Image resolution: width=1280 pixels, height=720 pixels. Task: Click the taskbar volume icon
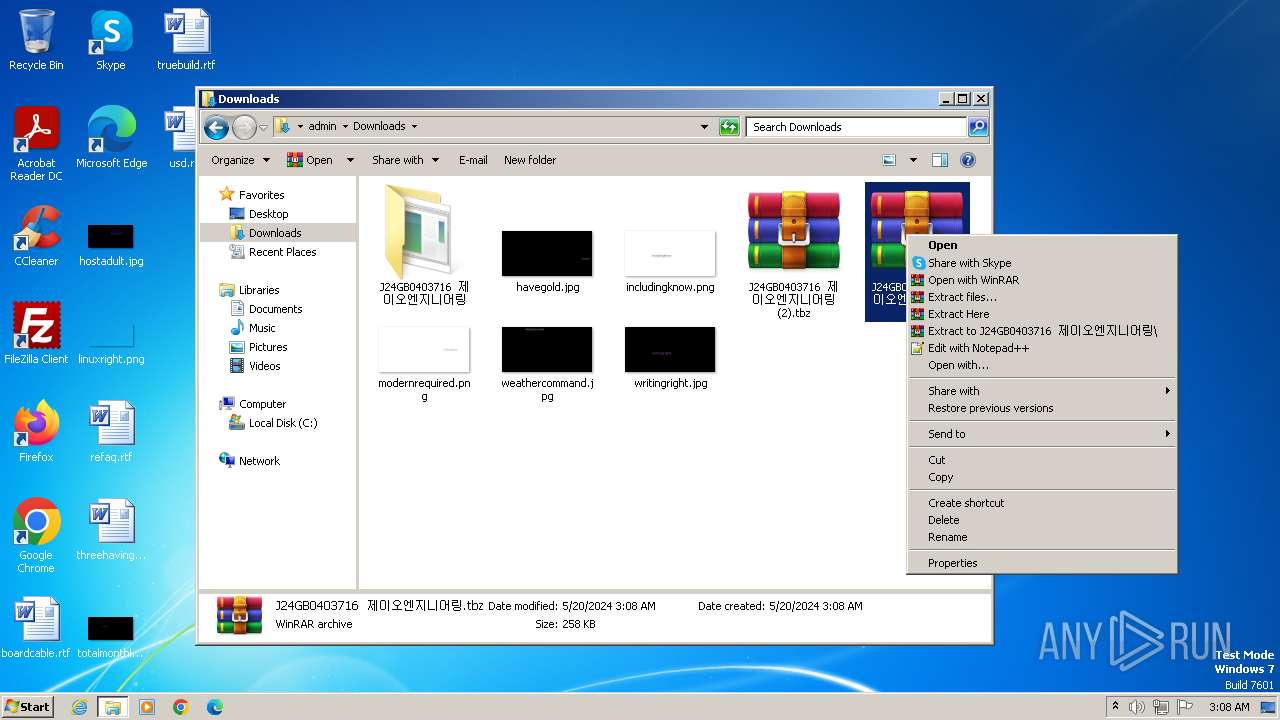pos(1137,707)
